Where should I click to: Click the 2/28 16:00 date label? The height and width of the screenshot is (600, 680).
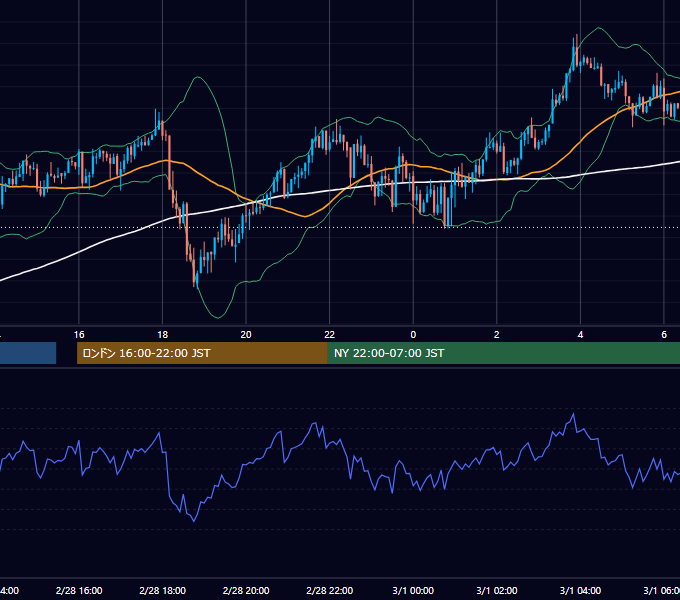click(79, 590)
